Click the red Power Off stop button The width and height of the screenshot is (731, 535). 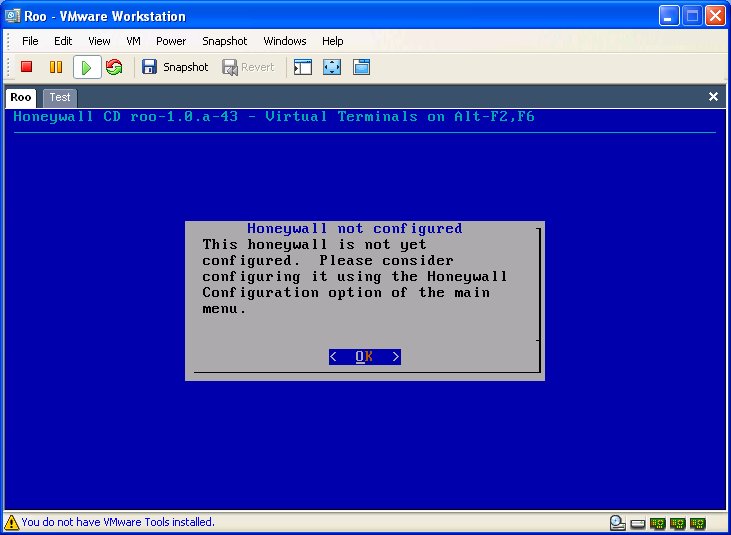27,67
